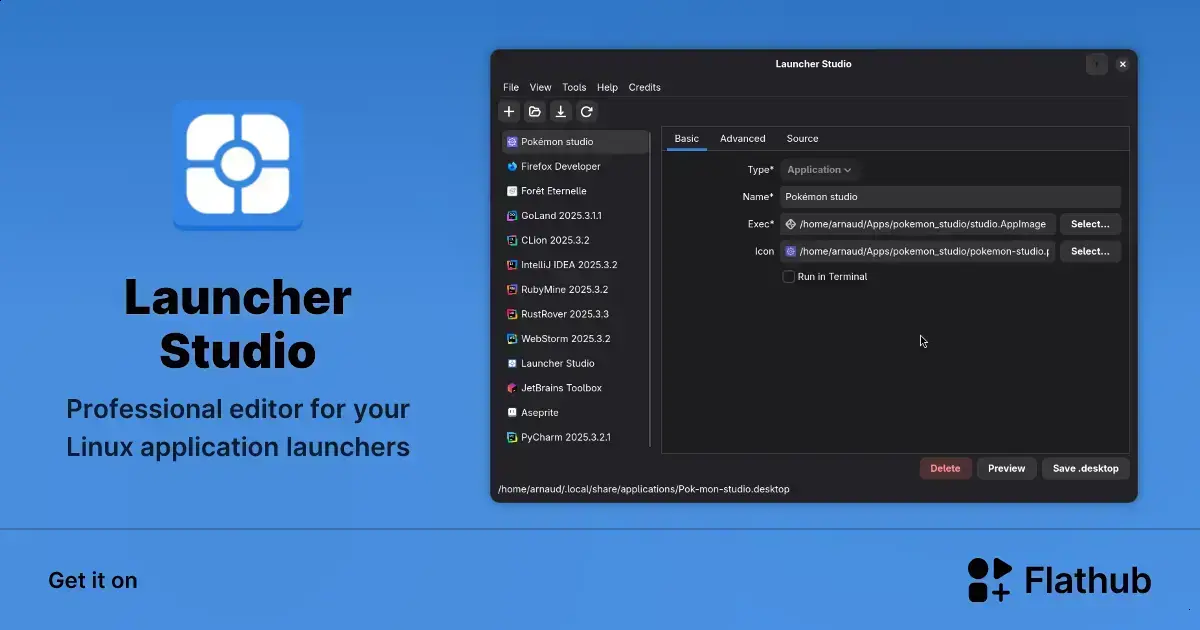The height and width of the screenshot is (630, 1200).
Task: Click the .desktop file path in status bar
Action: (x=644, y=490)
